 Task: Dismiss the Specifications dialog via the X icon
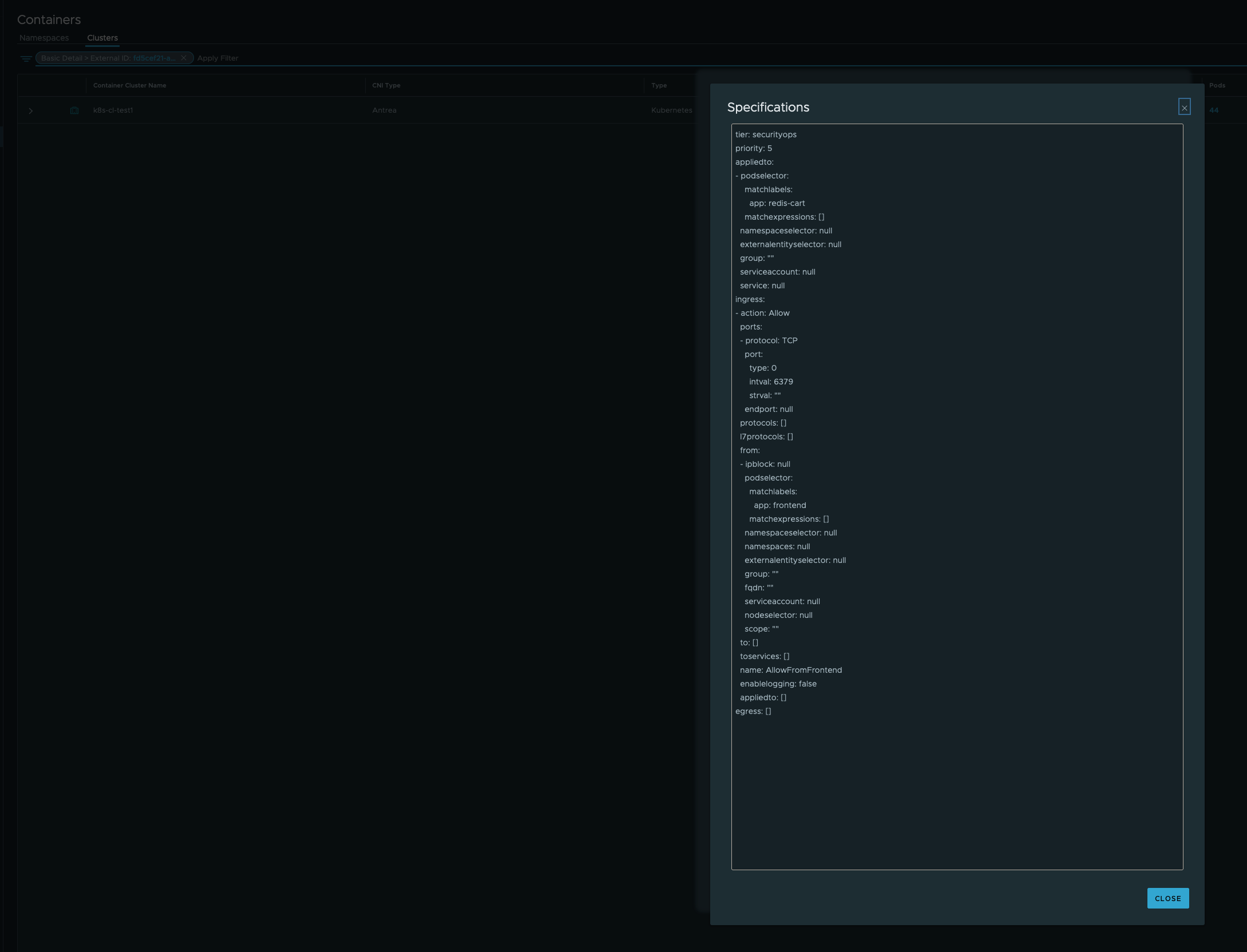[x=1184, y=107]
